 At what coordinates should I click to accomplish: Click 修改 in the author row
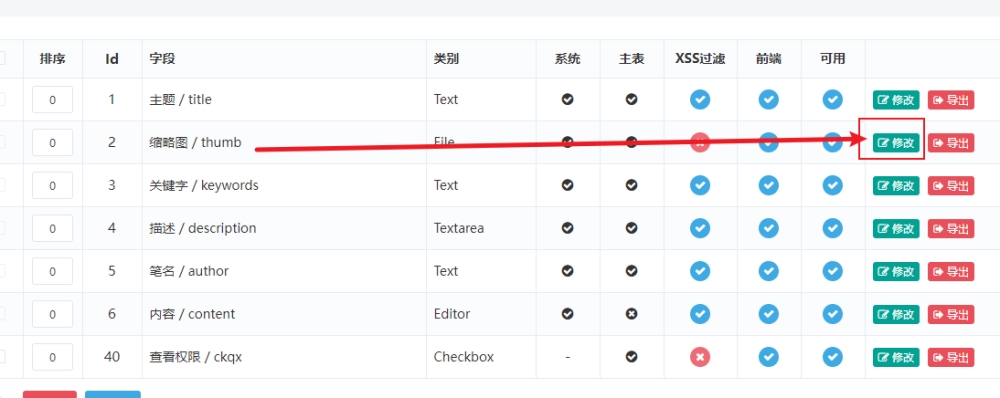[x=896, y=271]
